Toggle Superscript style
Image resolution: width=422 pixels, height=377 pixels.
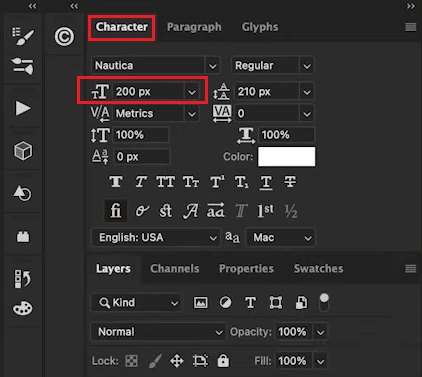coord(217,182)
